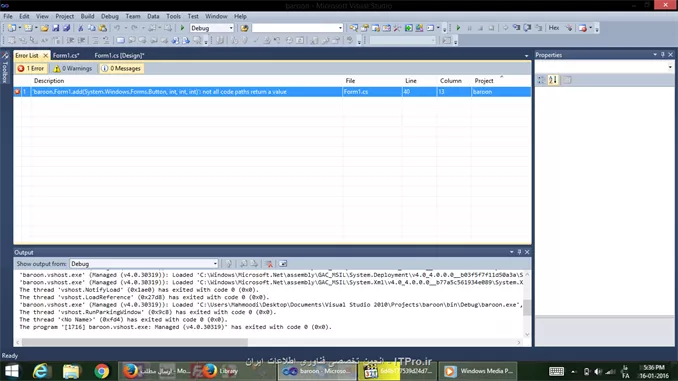
Task: Expand the breakpoint icon dropdown arrow
Action: [590, 28]
